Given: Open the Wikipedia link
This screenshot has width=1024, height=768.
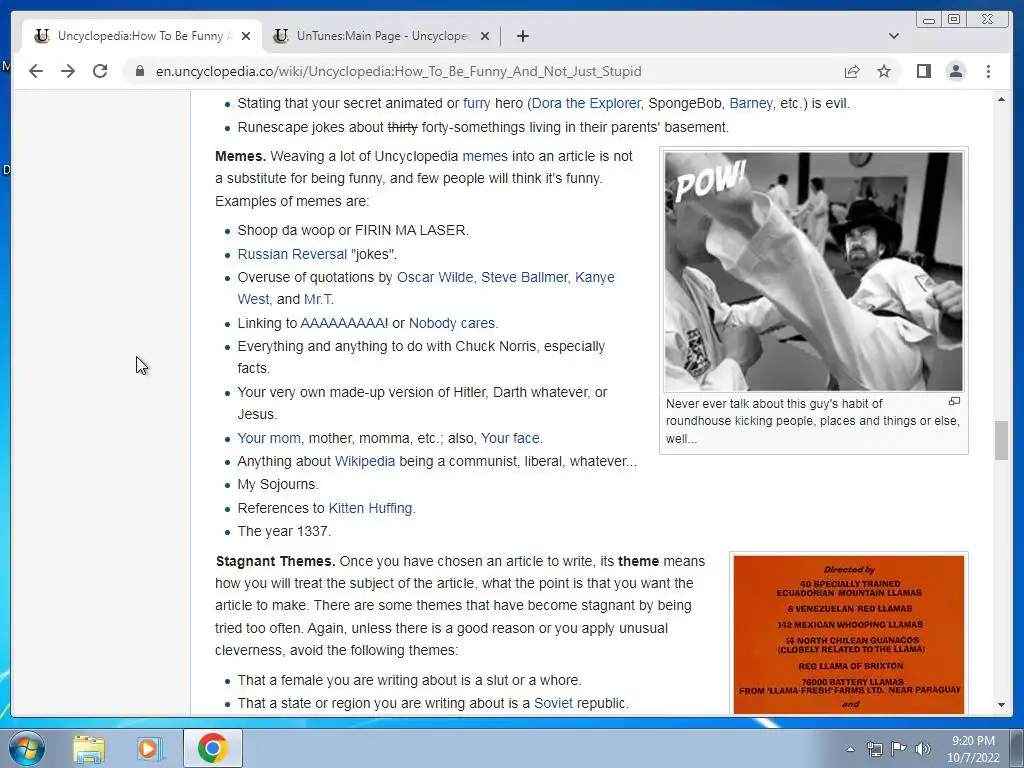Looking at the screenshot, I should (365, 461).
